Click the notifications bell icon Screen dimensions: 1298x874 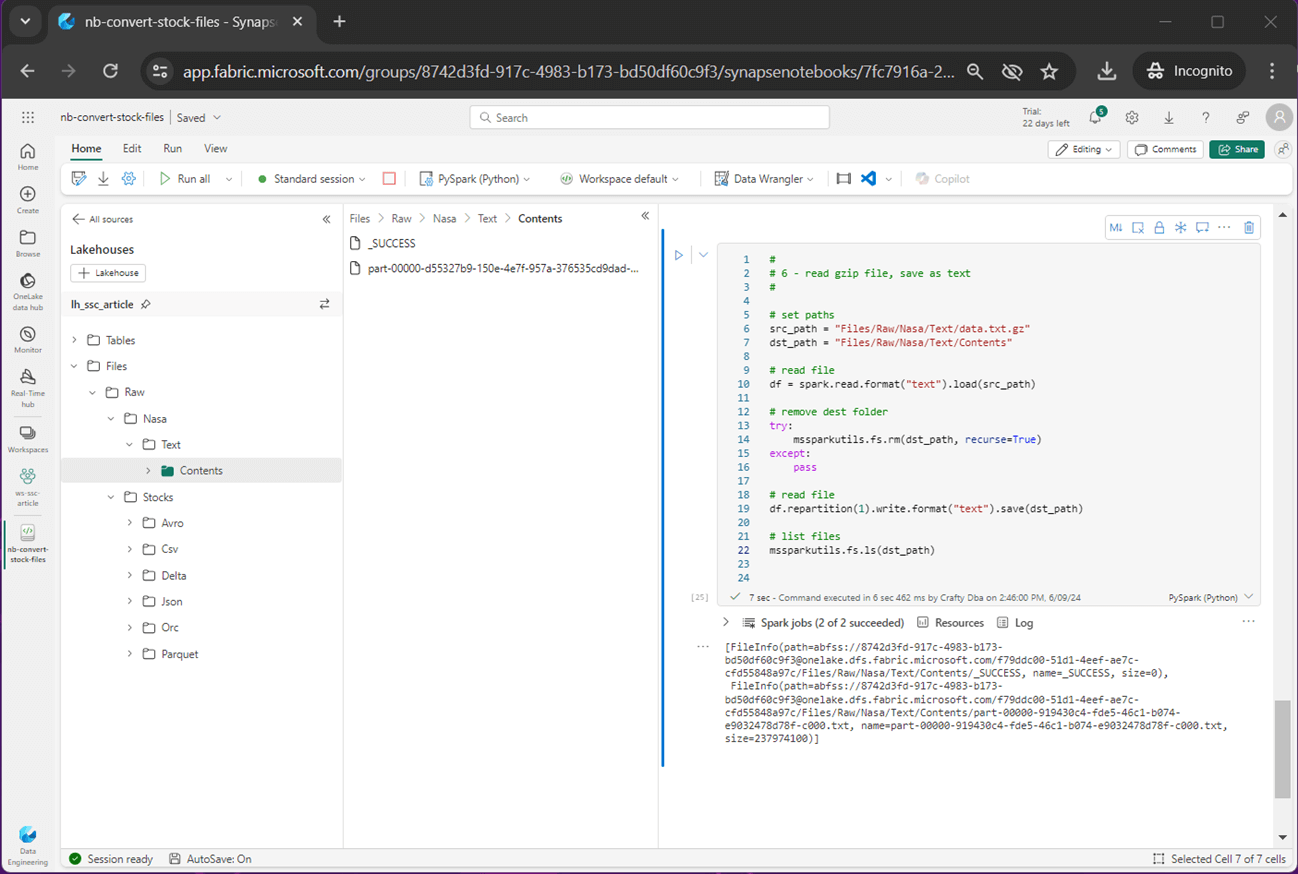click(1095, 118)
